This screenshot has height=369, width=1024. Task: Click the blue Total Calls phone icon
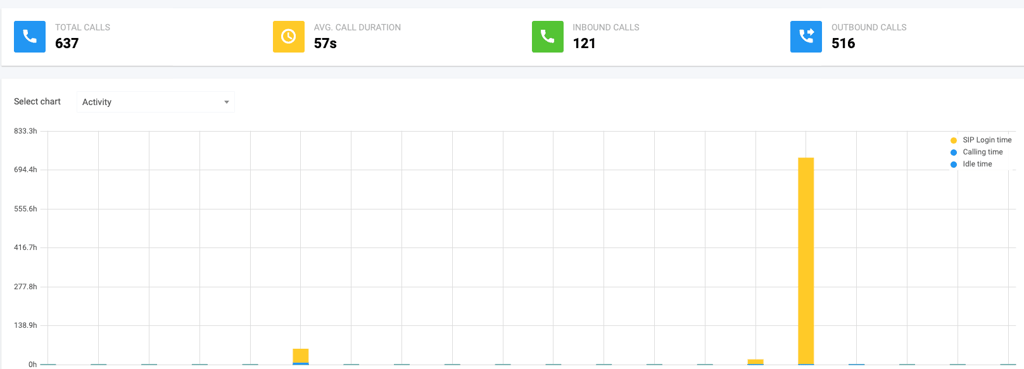point(30,37)
